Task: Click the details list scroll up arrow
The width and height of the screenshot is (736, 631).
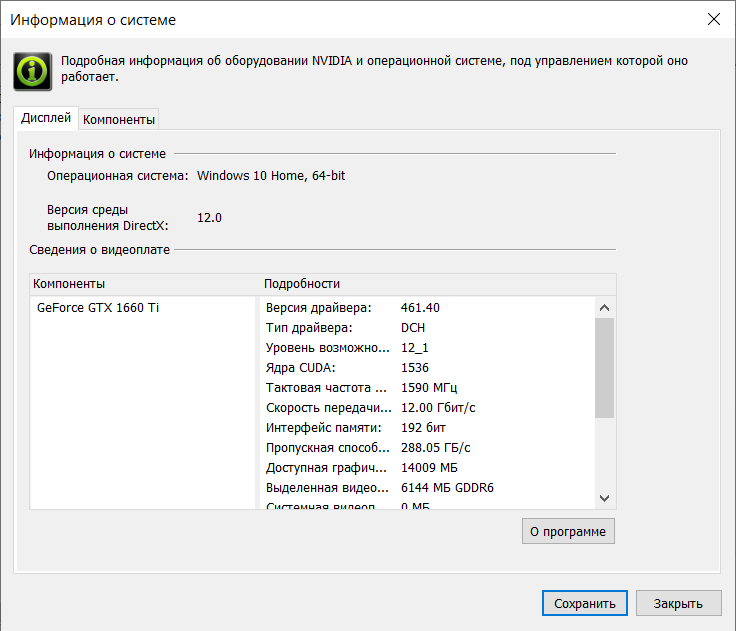Action: (605, 308)
